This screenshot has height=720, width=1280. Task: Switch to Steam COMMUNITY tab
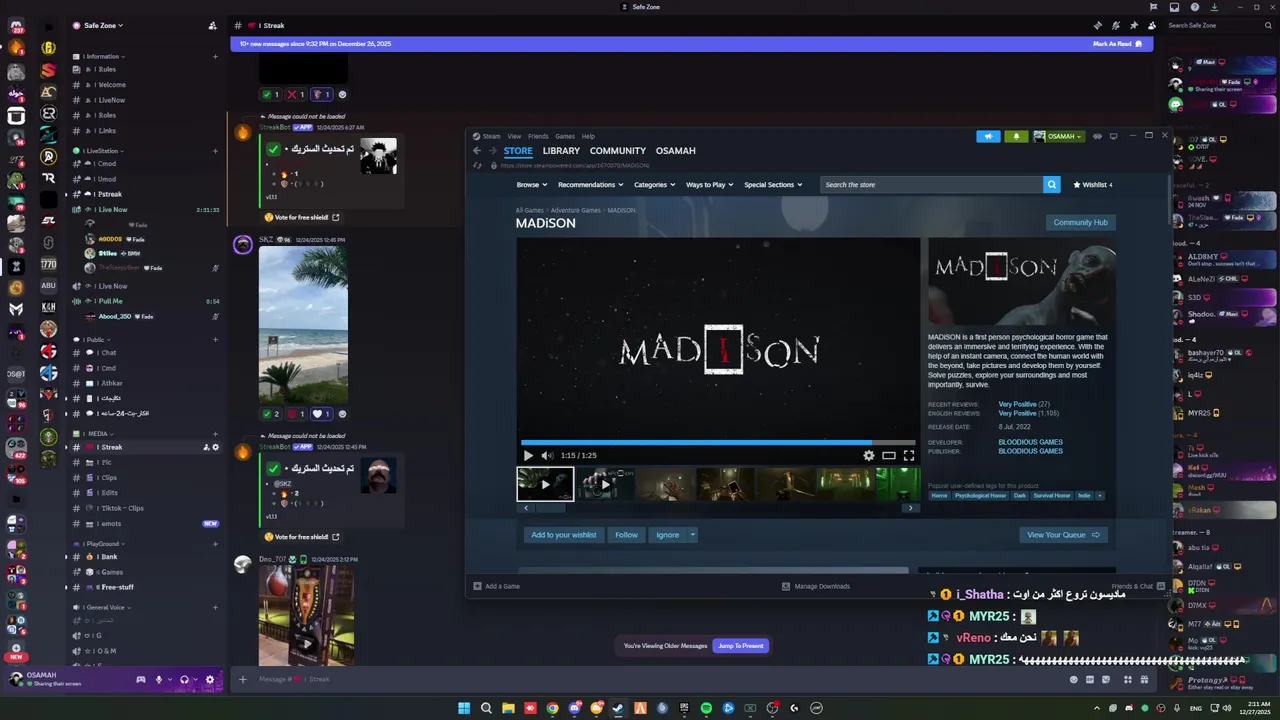coord(617,151)
